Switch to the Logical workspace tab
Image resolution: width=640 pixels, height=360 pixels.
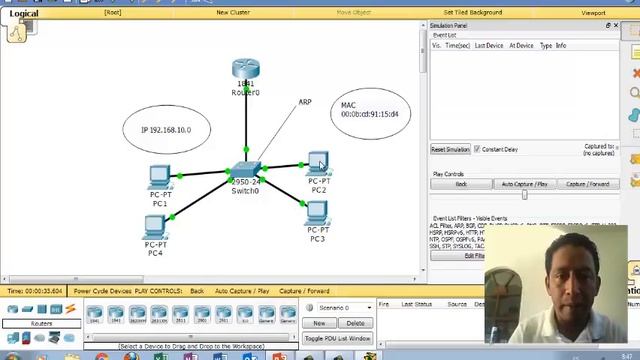24,13
